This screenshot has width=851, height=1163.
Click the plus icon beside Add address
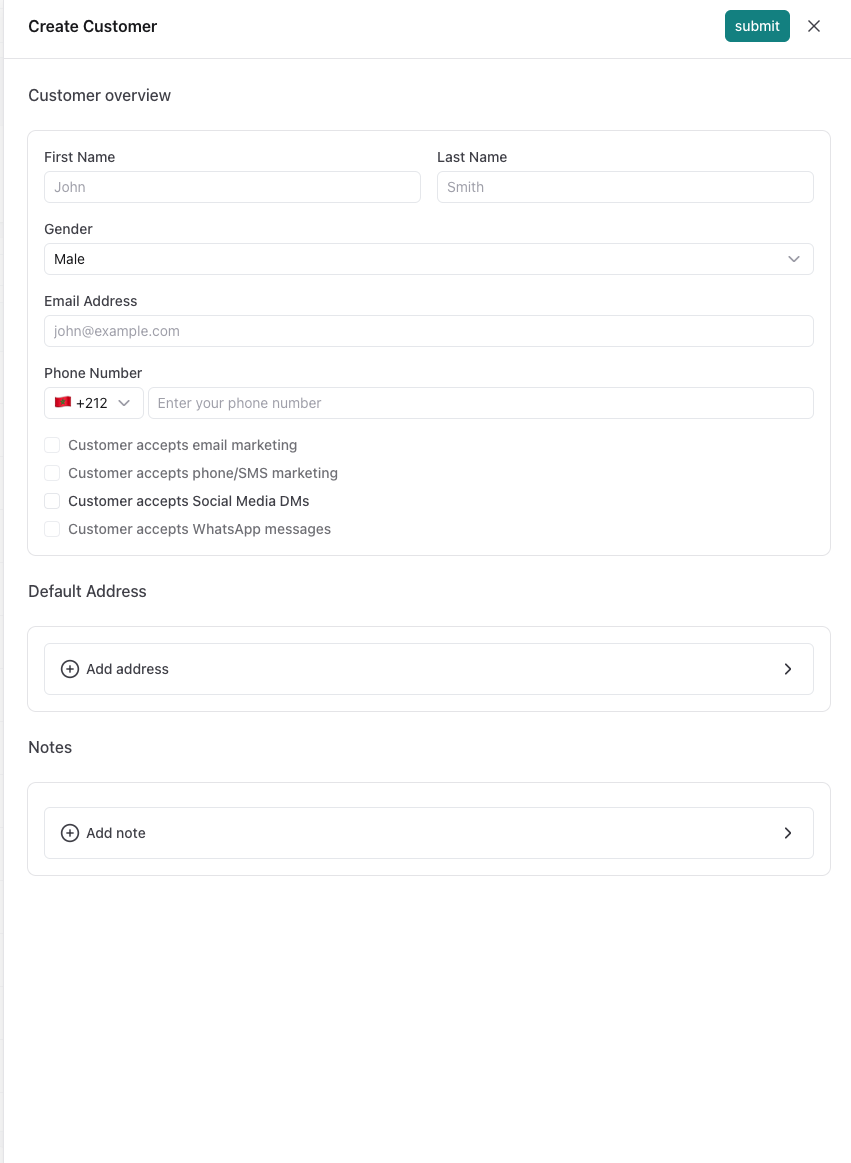pyautogui.click(x=70, y=669)
